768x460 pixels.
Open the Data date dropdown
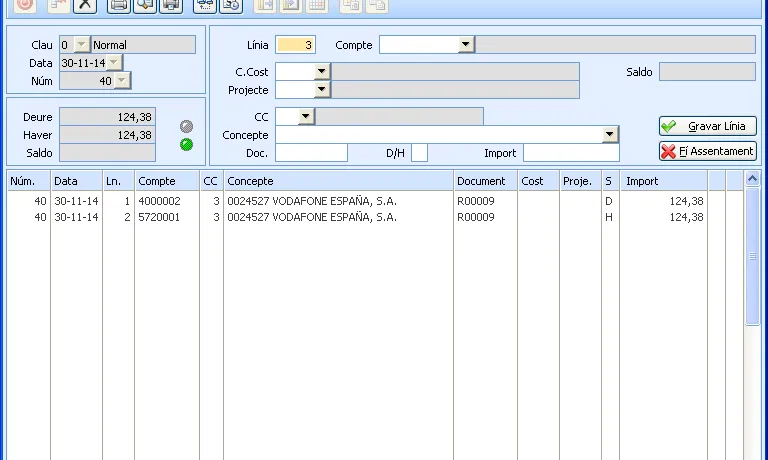coord(114,63)
